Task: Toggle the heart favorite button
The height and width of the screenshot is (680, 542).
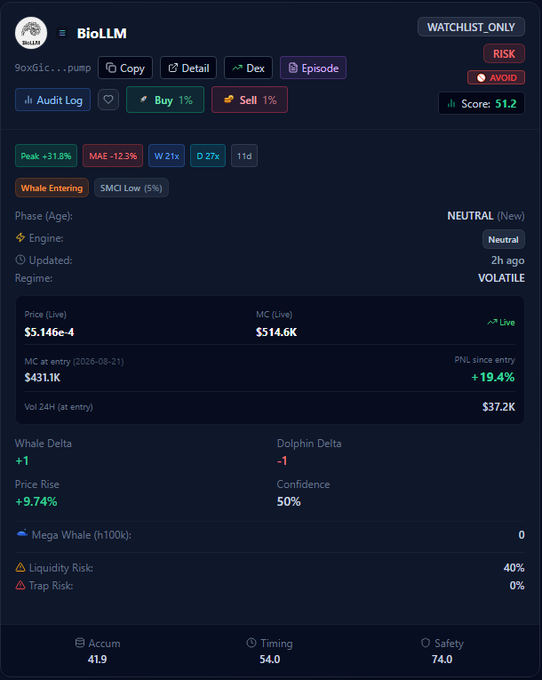Action: point(108,100)
